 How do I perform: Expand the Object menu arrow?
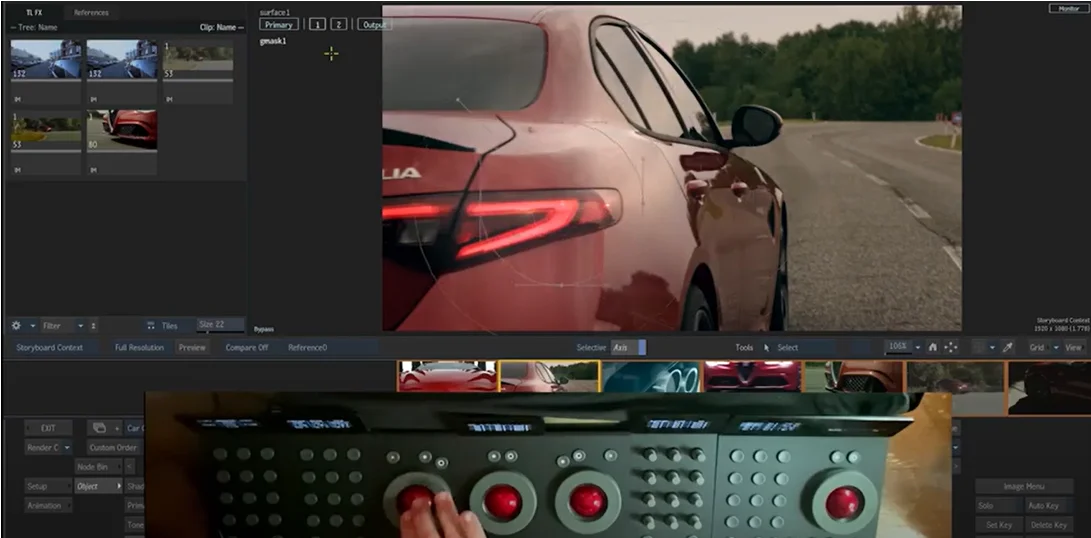[x=119, y=486]
